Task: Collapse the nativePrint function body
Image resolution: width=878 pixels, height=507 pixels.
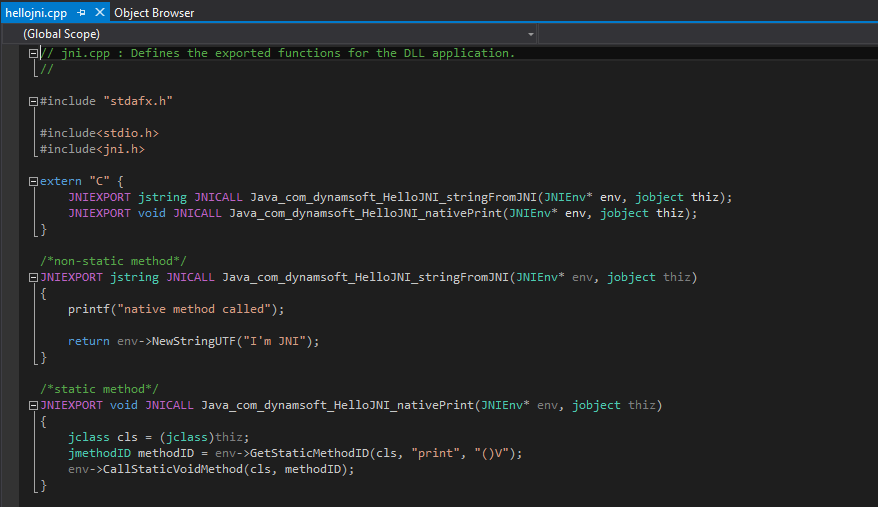Action: pos(34,406)
